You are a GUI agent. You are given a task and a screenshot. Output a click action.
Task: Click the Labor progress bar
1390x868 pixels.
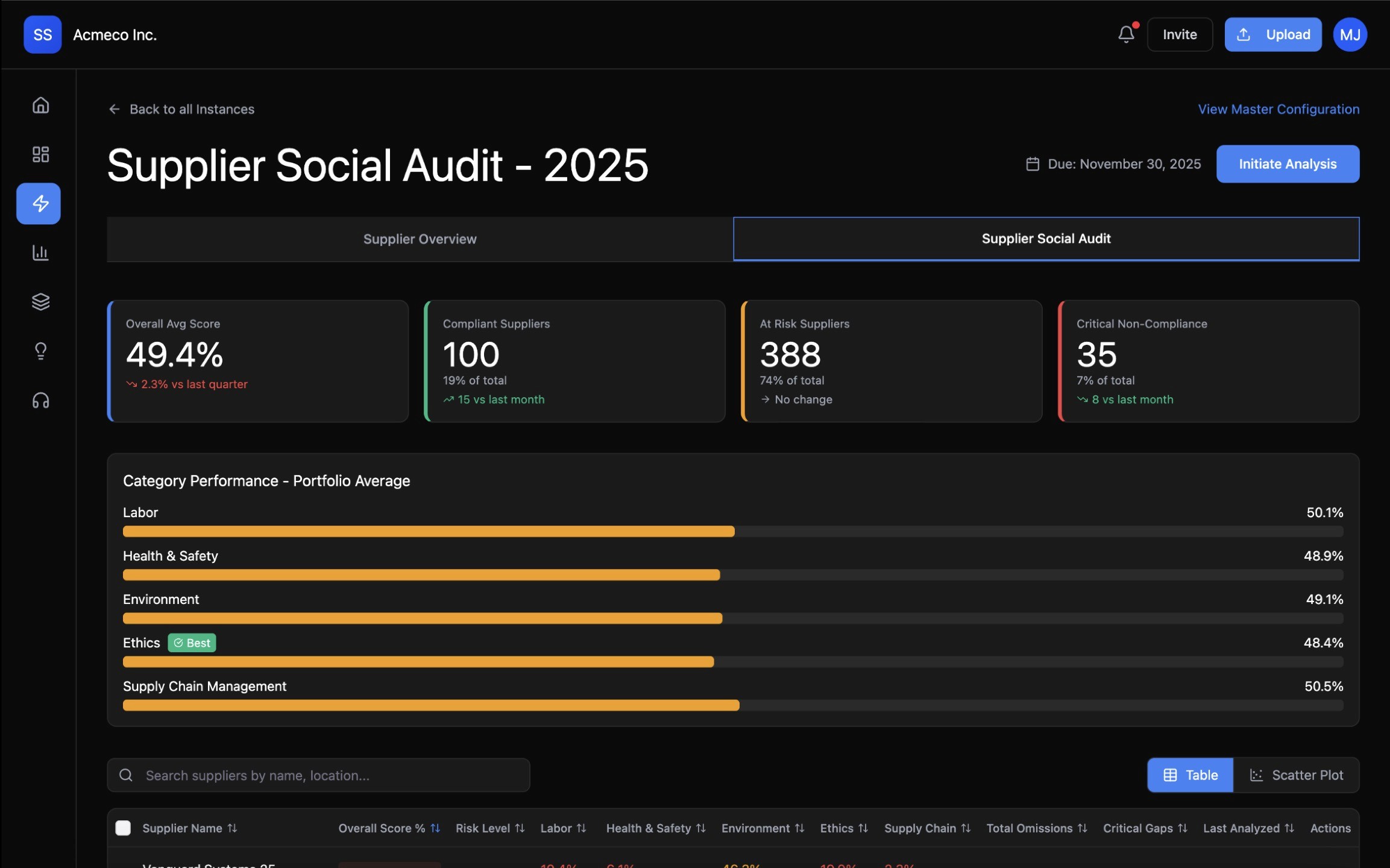pos(733,532)
